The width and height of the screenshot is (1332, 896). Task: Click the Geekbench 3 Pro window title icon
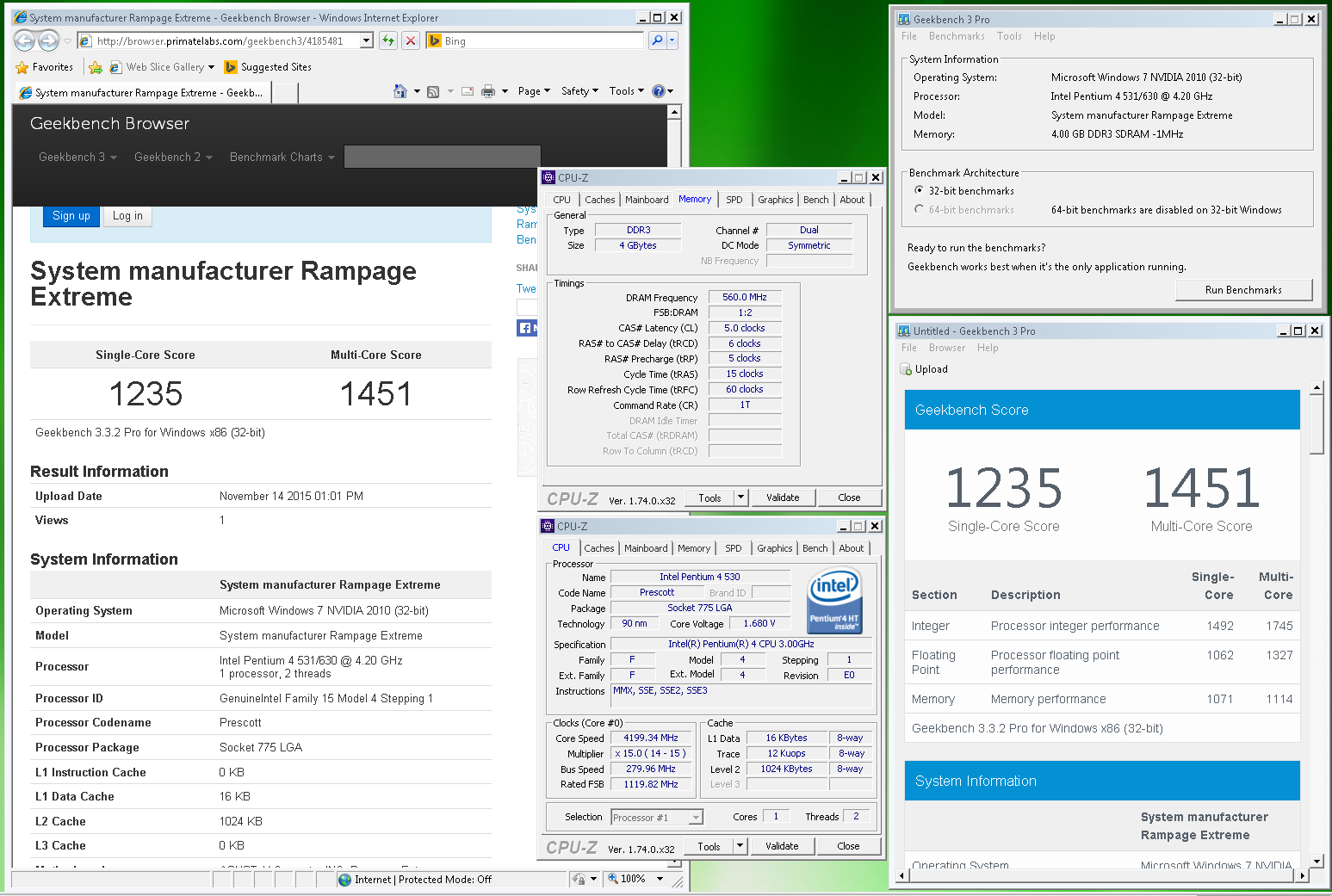point(904,19)
